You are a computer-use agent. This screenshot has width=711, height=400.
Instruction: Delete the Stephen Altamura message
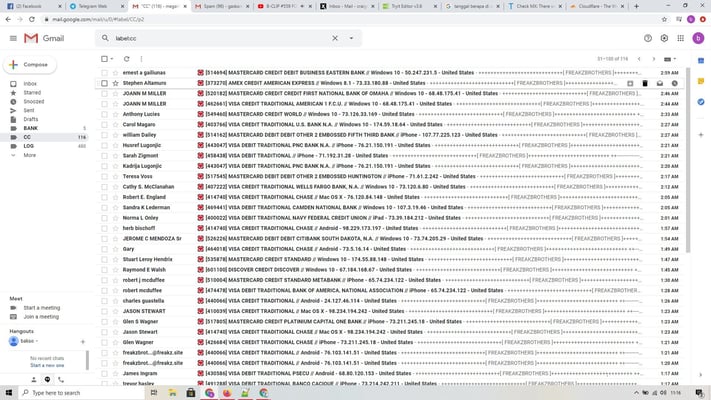[645, 83]
